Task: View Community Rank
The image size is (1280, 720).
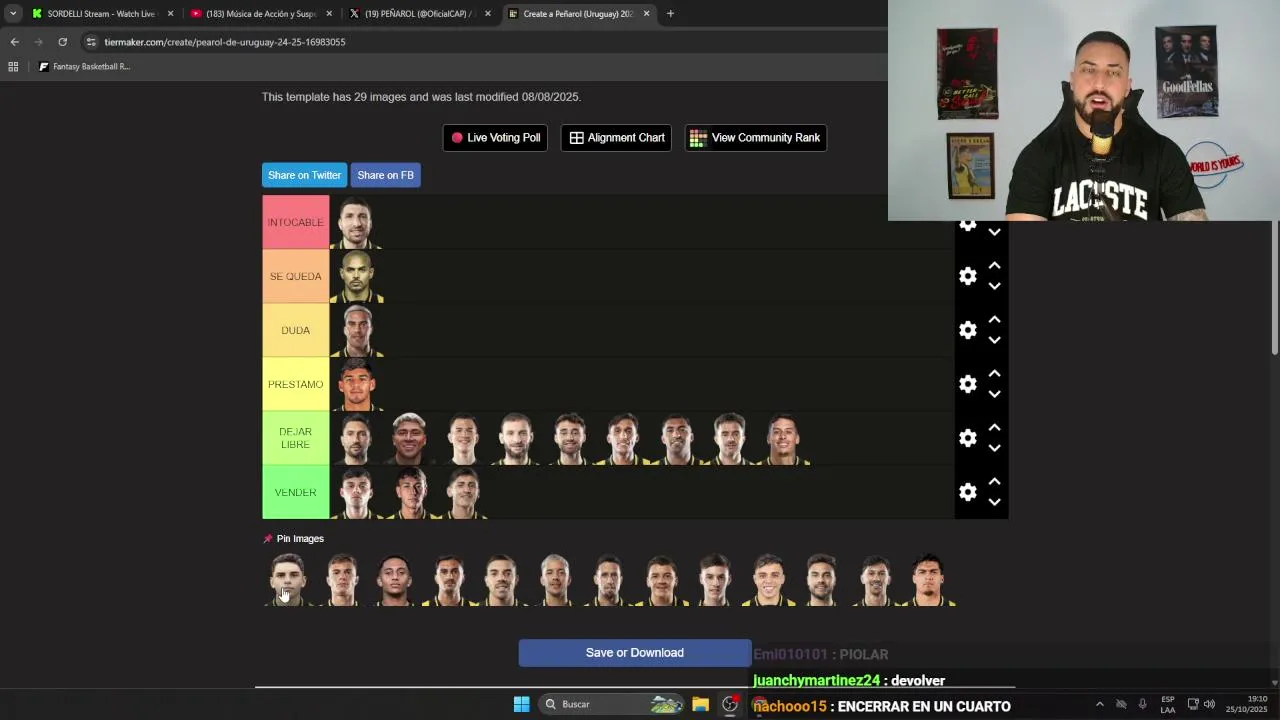Action: [755, 138]
